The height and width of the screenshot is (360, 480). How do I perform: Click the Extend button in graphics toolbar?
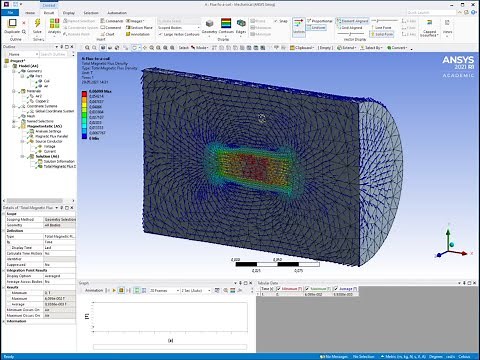coord(346,48)
